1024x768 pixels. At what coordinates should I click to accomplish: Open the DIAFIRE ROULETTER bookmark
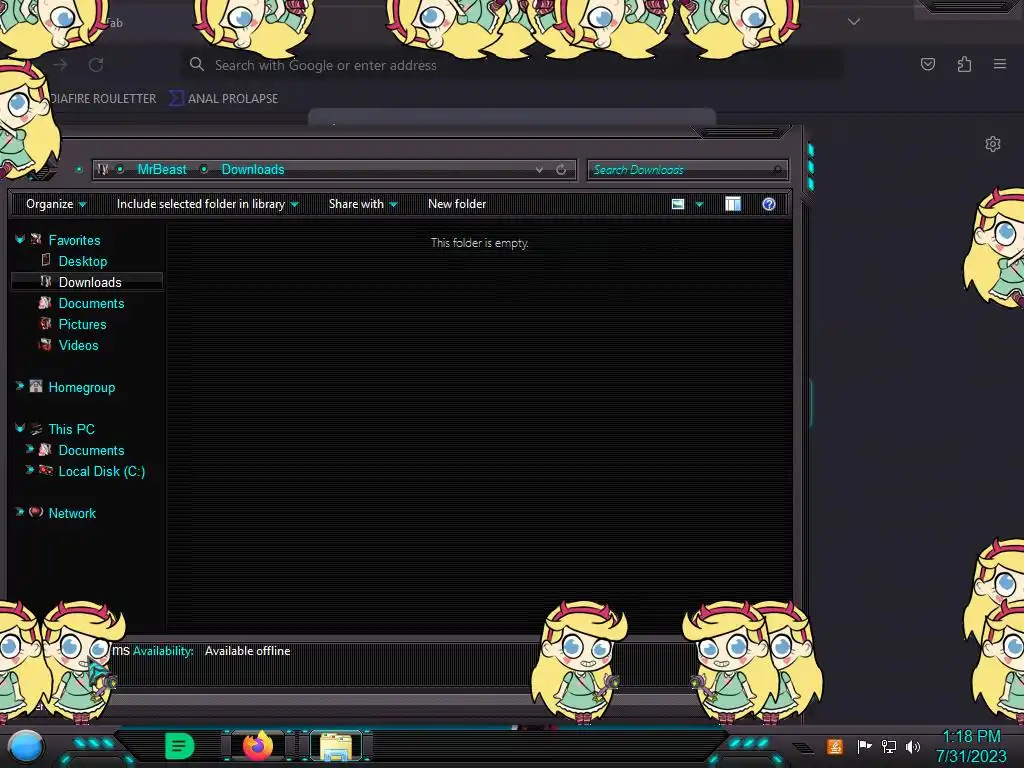point(103,99)
